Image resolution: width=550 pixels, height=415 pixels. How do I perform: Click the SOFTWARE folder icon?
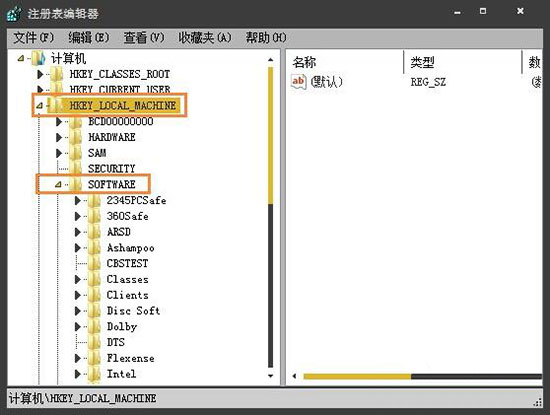click(75, 184)
